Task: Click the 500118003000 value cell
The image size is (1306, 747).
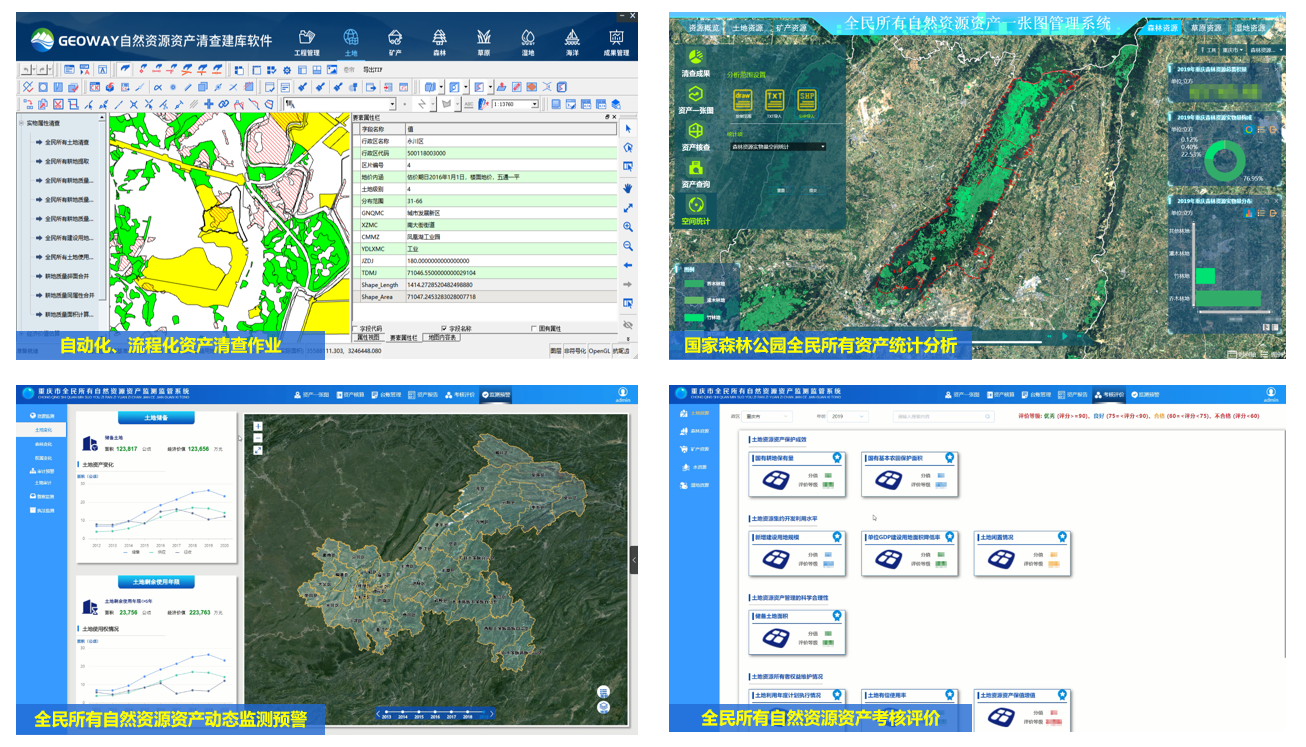Action: coord(509,153)
